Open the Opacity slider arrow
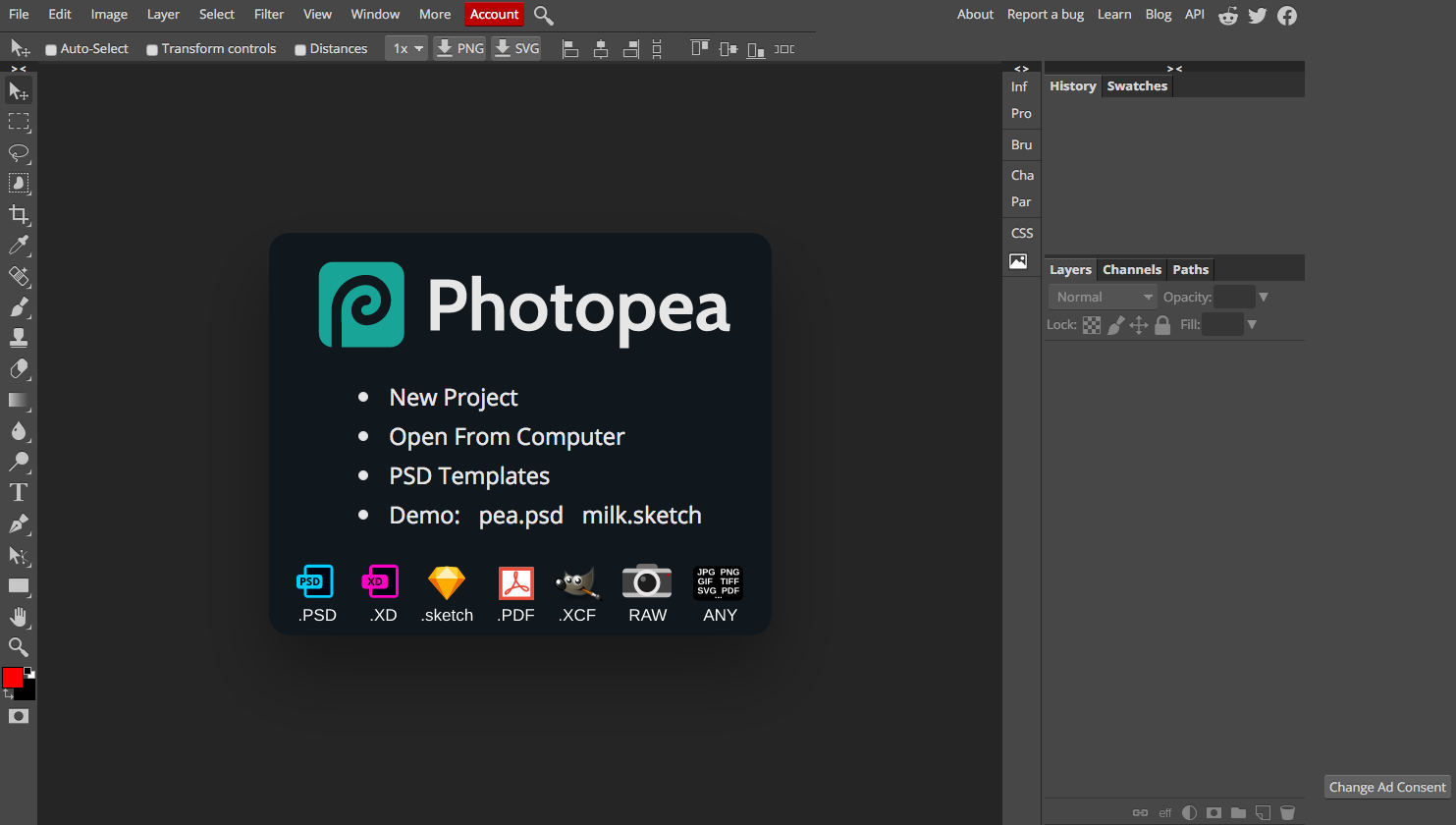 [1264, 298]
